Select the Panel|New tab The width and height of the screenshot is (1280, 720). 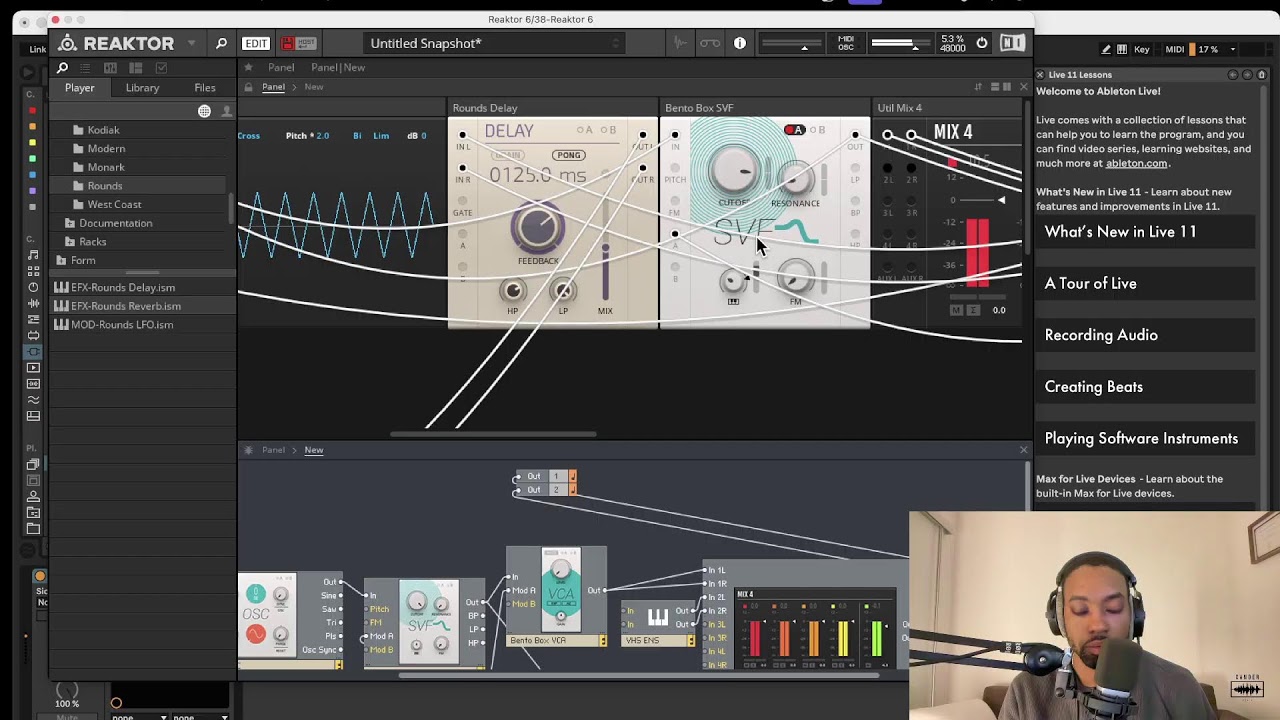tap(338, 67)
